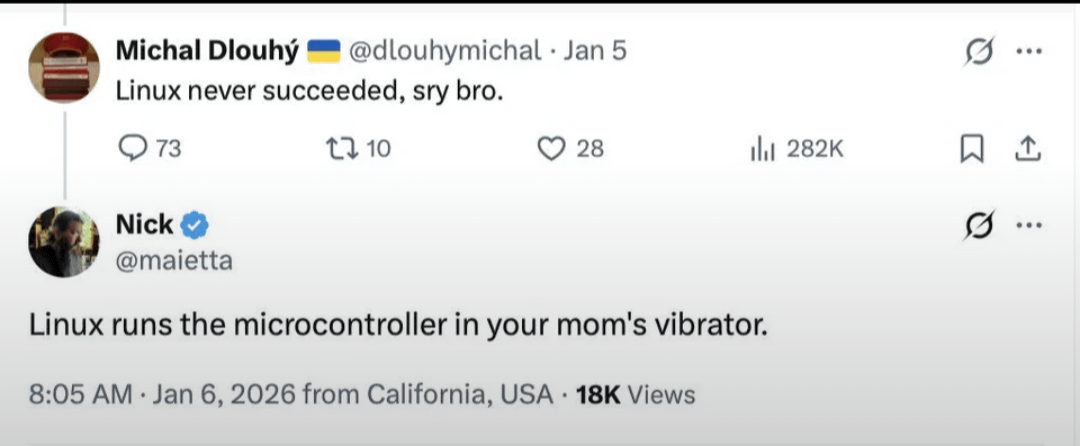Image resolution: width=1080 pixels, height=446 pixels.
Task: Click the 18K Views count
Action: tap(636, 394)
